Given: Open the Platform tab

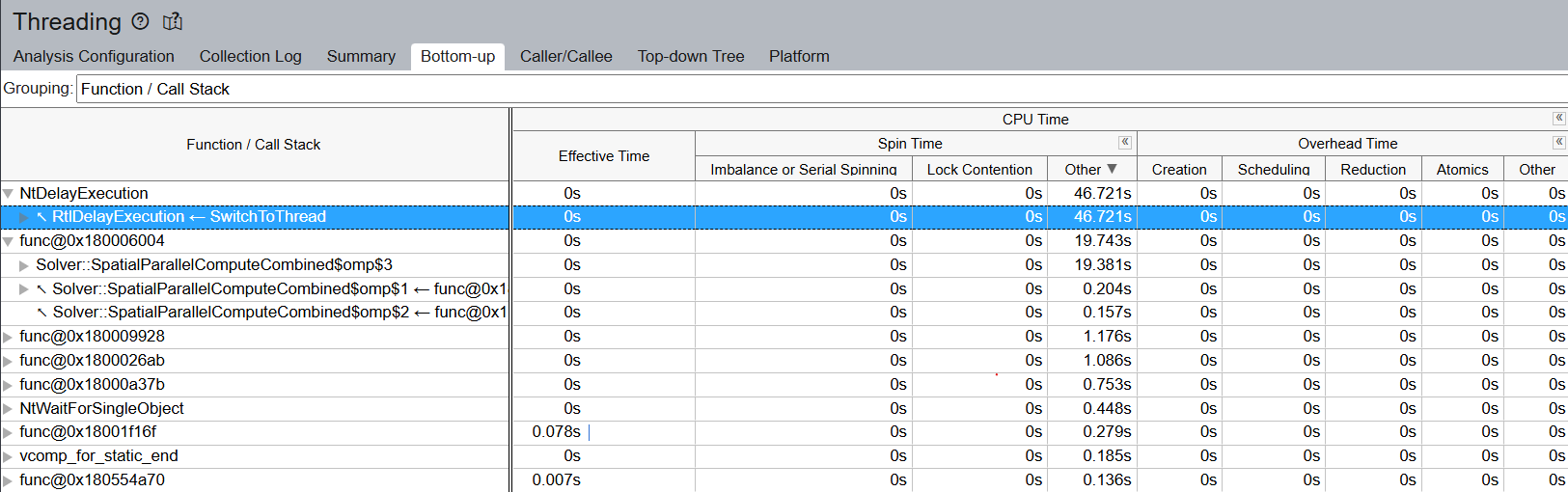Looking at the screenshot, I should click(x=799, y=56).
